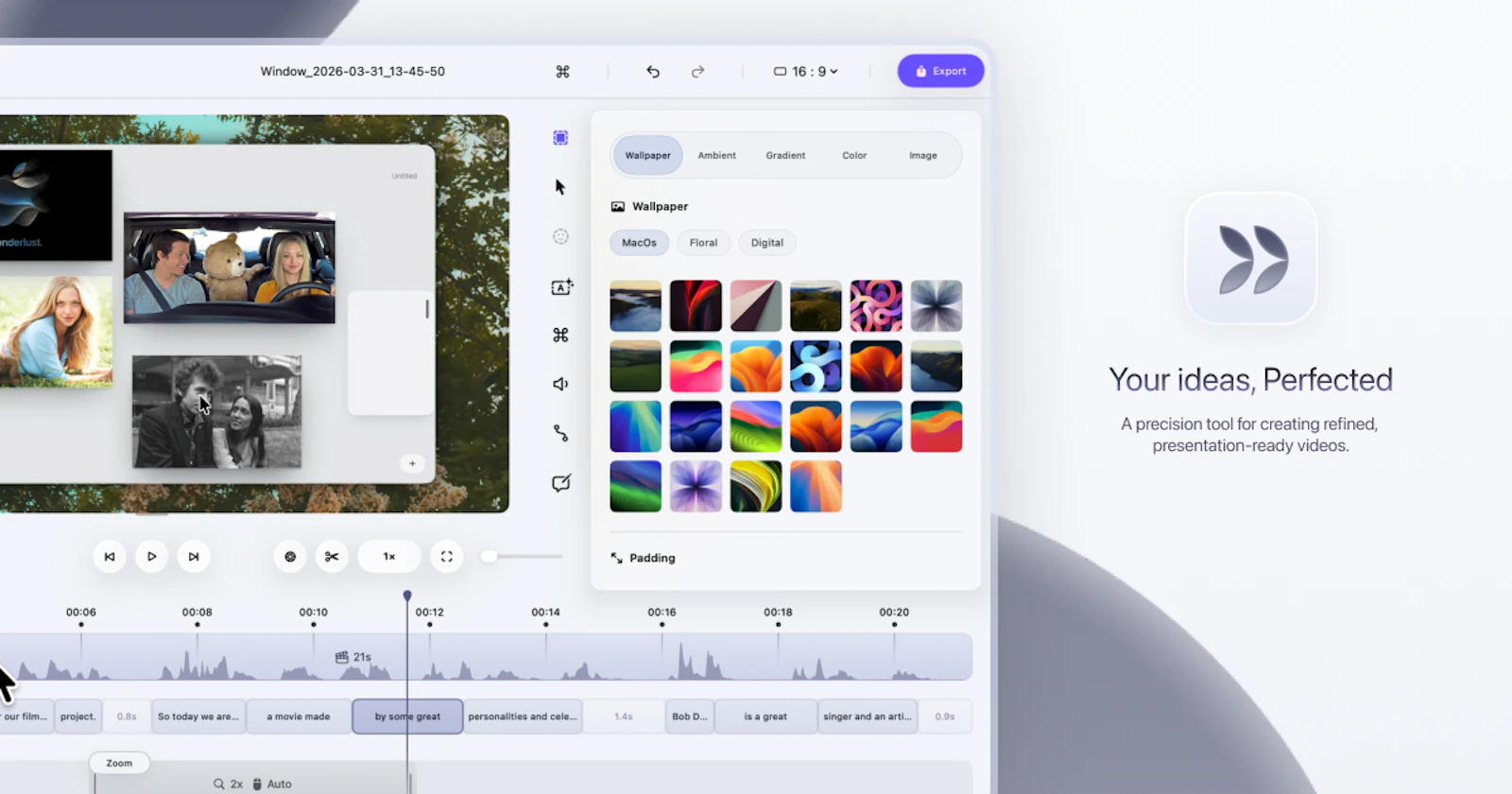Click the project file name title
Screen dimensions: 1512x794
click(352, 72)
